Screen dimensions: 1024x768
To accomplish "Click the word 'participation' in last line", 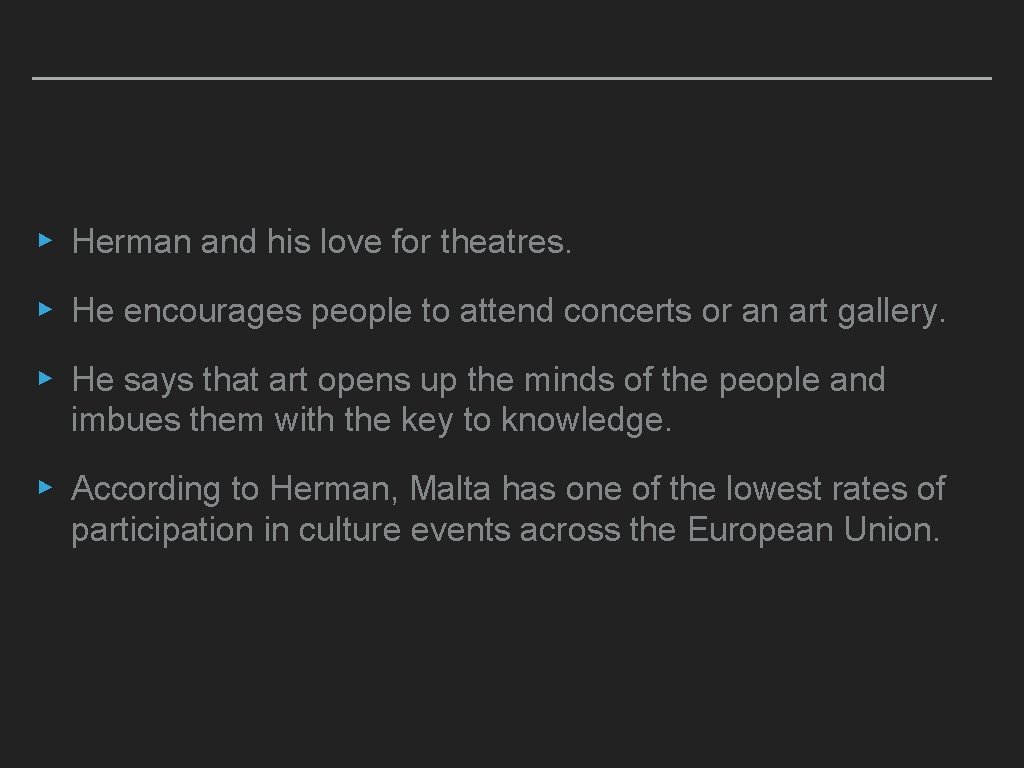I will tap(162, 531).
